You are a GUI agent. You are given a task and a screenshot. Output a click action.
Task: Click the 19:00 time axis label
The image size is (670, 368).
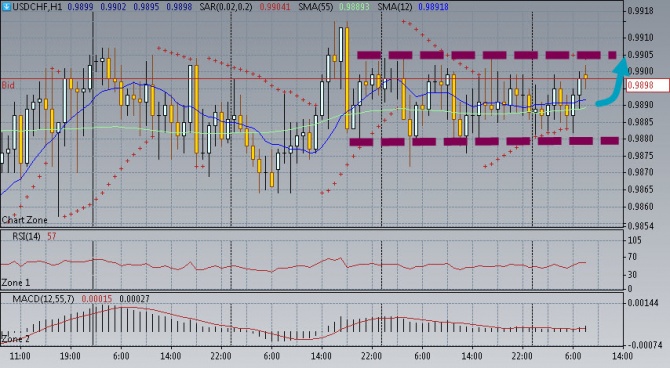pyautogui.click(x=70, y=356)
